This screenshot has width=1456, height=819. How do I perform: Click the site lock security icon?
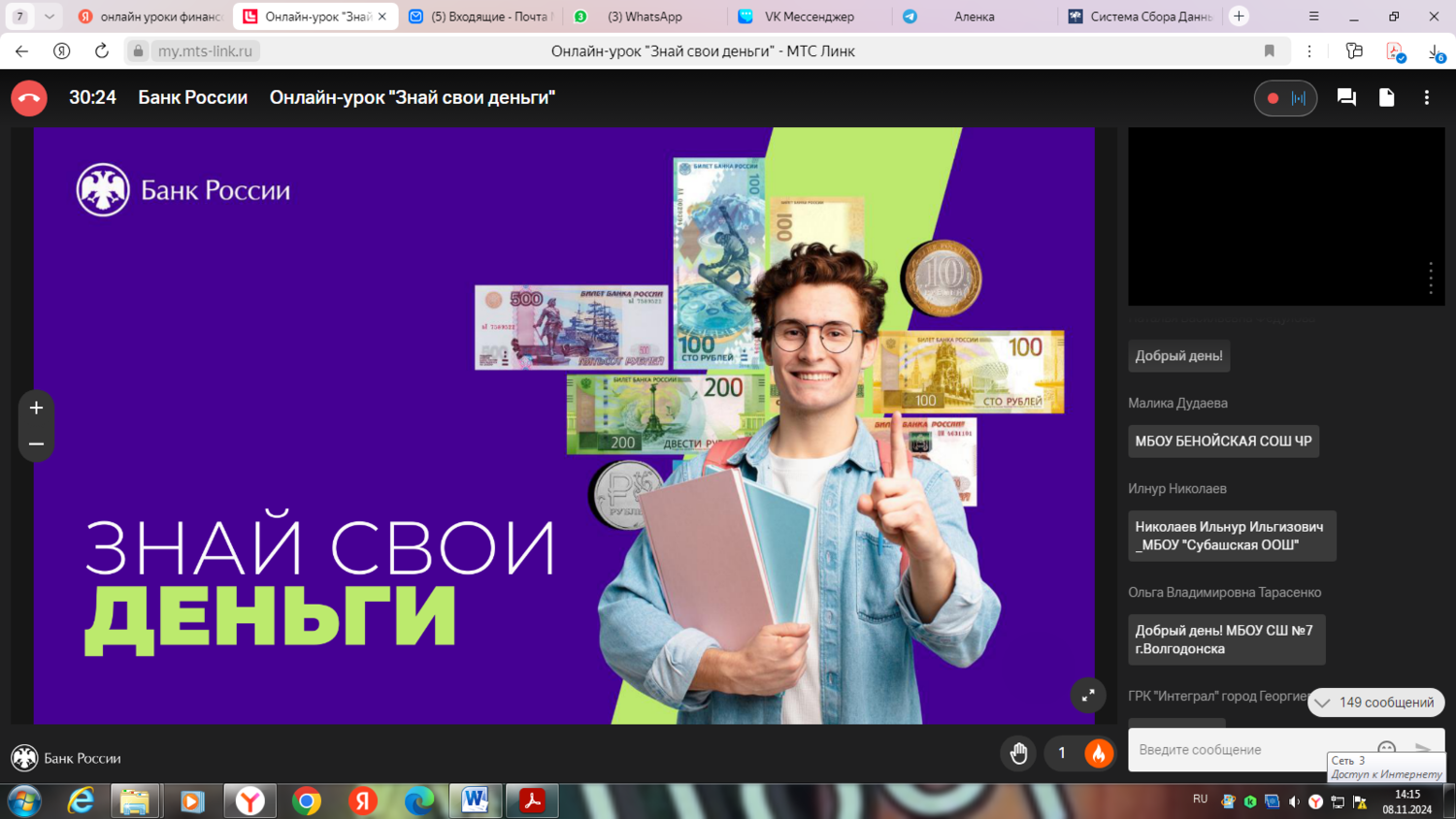pyautogui.click(x=139, y=51)
